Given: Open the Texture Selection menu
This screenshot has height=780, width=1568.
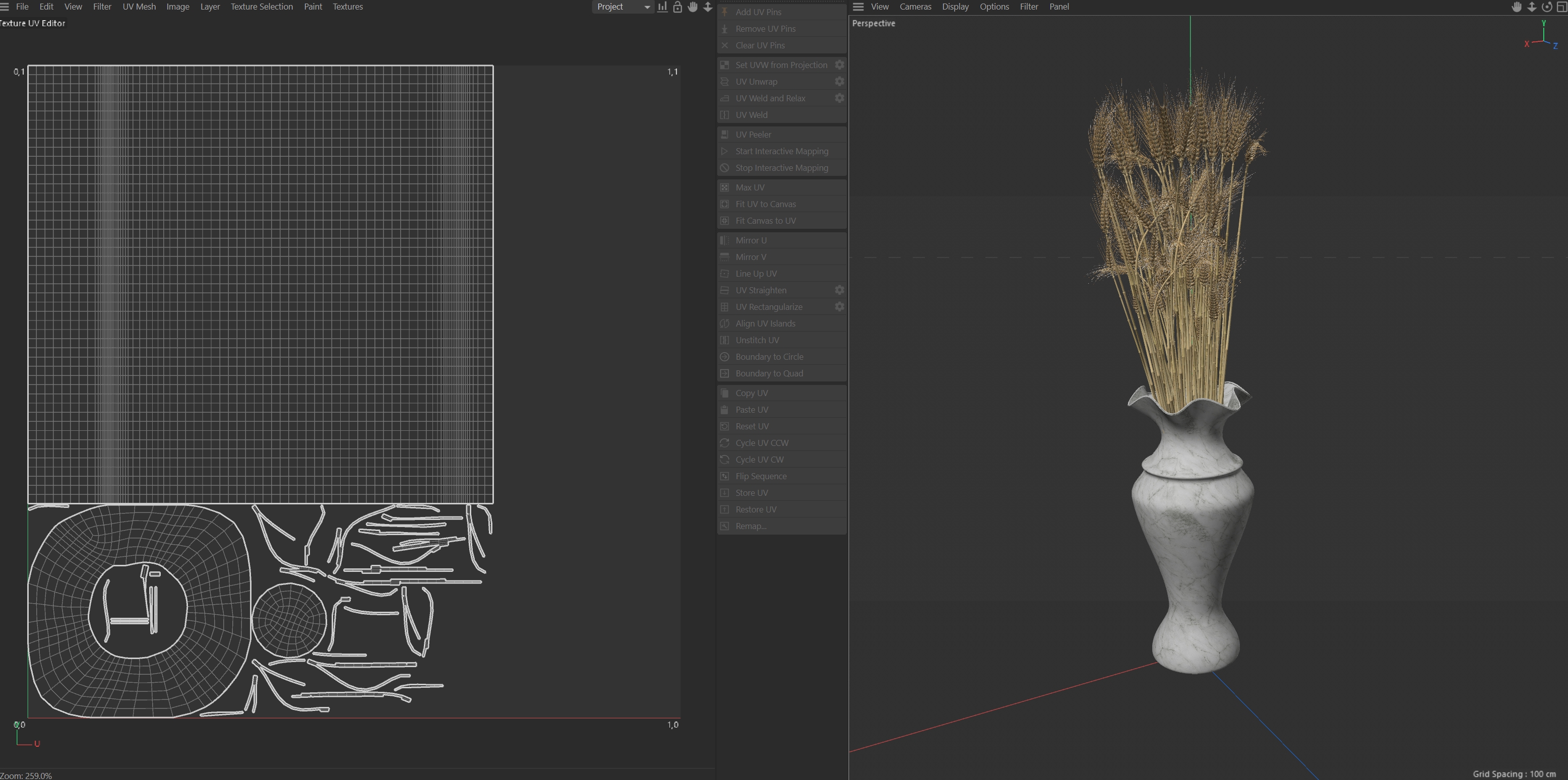Looking at the screenshot, I should point(261,7).
